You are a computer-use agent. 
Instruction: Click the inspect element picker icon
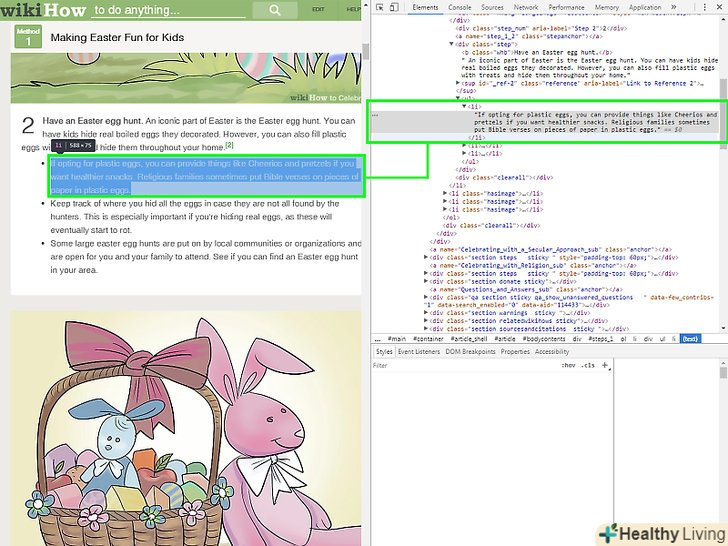[x=381, y=7]
